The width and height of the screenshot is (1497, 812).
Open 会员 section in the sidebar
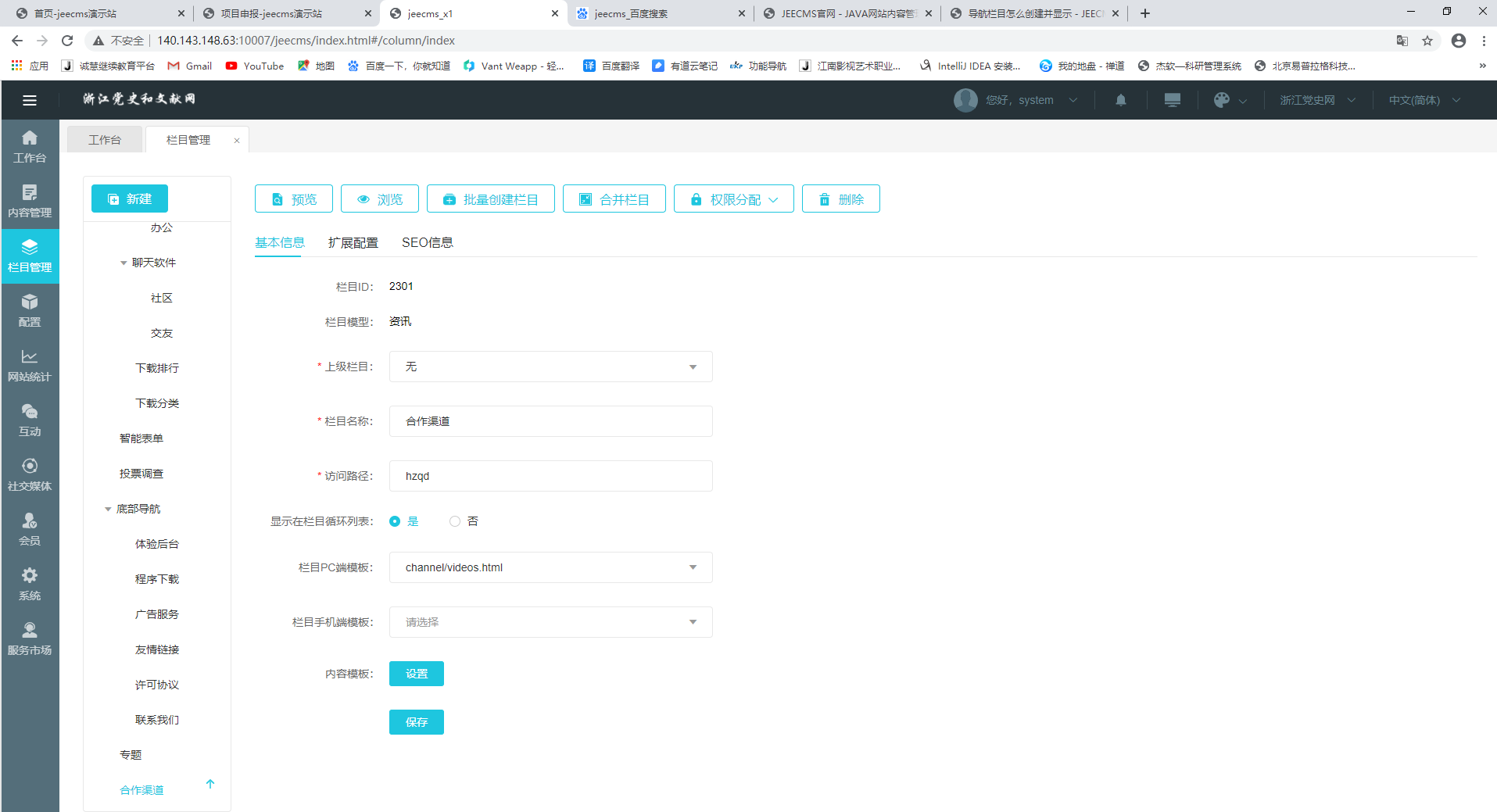click(x=30, y=530)
